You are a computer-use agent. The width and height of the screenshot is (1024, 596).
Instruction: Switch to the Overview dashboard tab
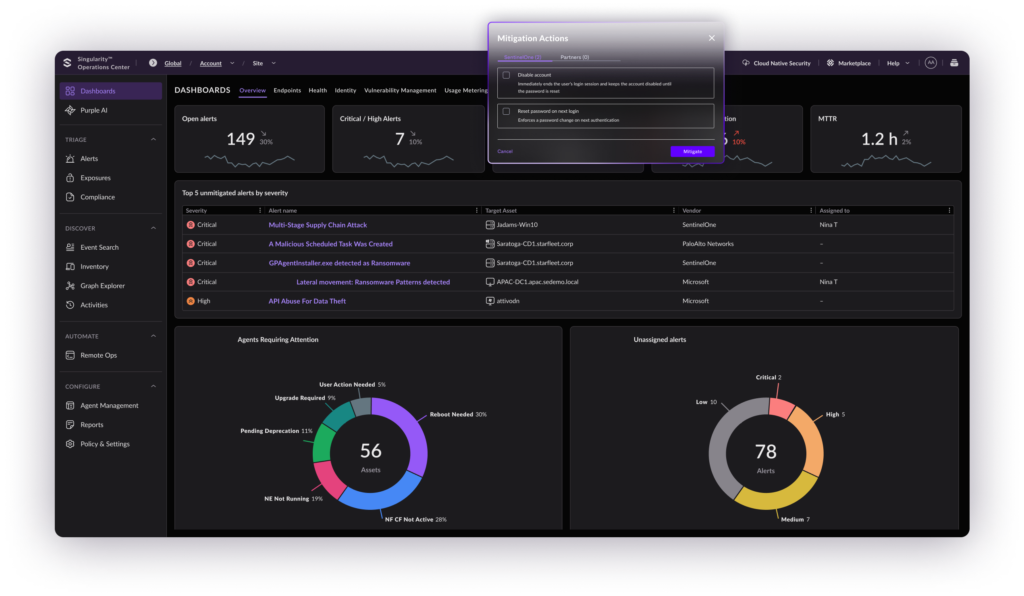[x=252, y=90]
